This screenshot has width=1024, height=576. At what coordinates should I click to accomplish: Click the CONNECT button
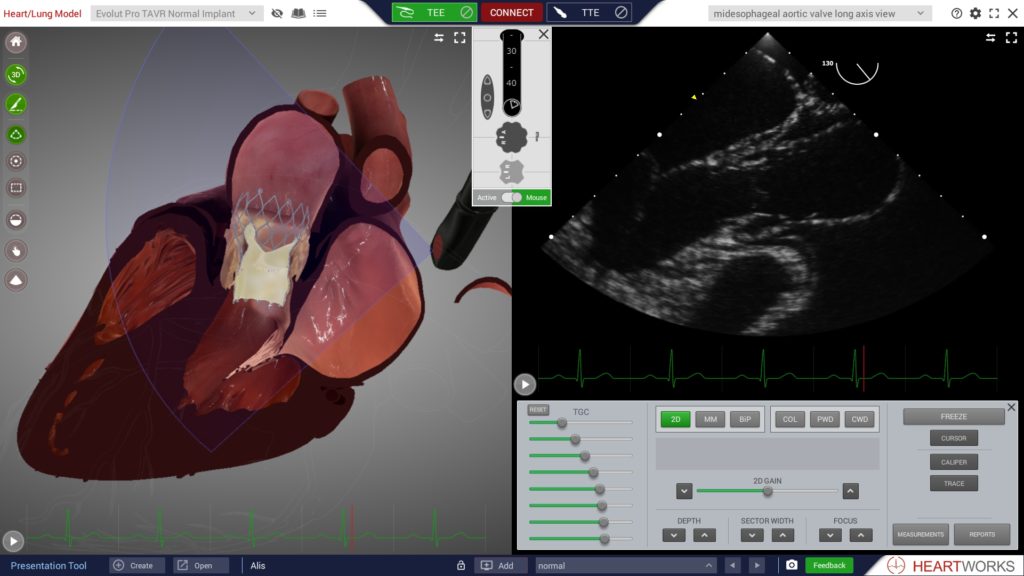point(511,12)
